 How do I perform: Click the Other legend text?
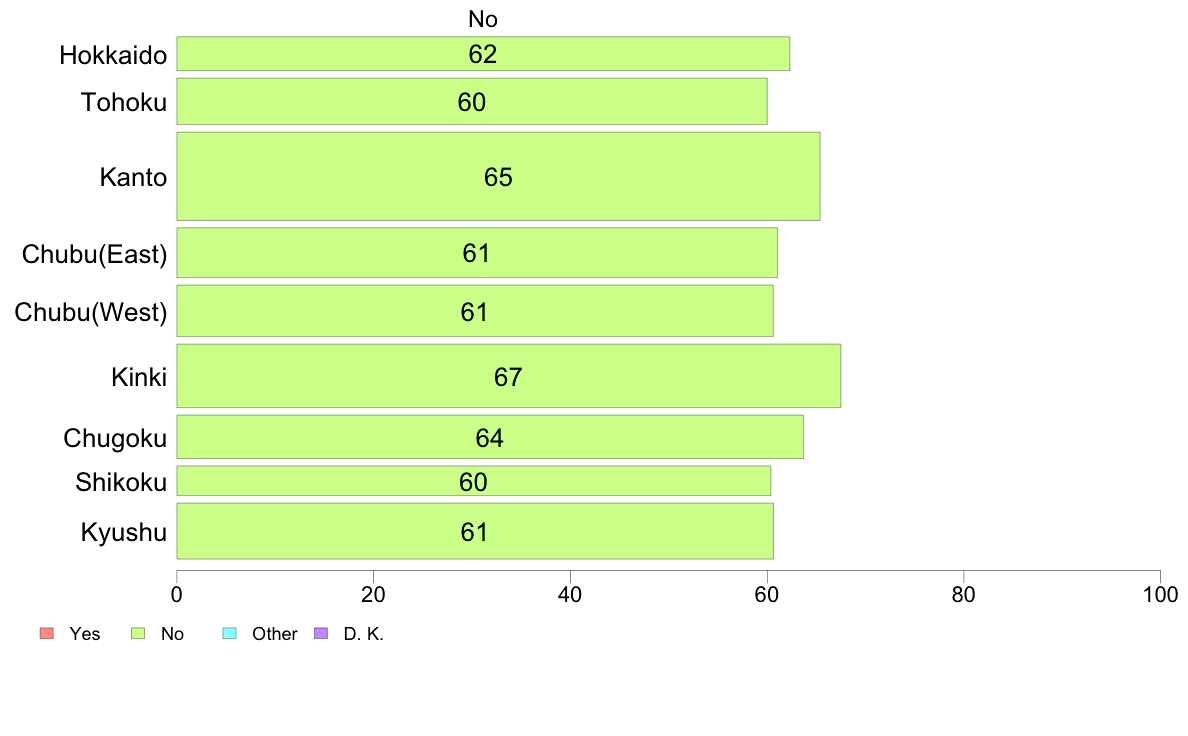[275, 634]
